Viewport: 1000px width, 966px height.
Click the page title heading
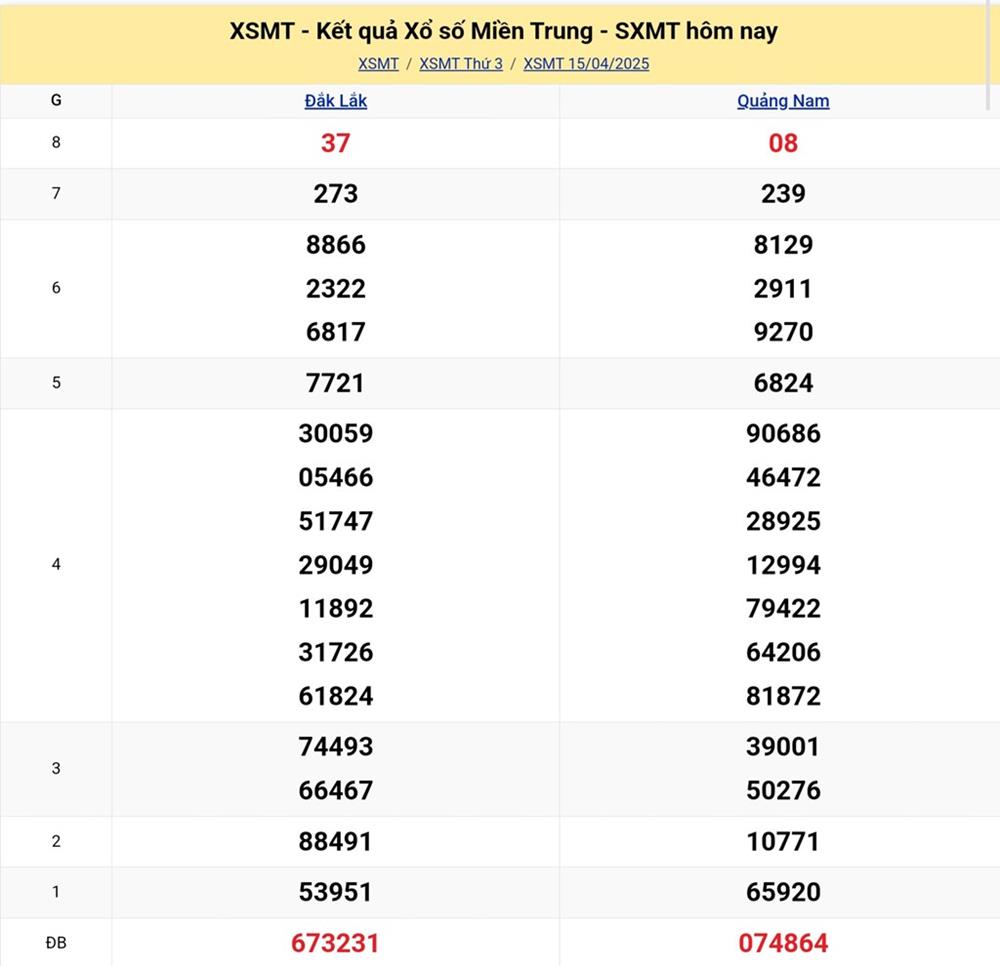pos(503,31)
